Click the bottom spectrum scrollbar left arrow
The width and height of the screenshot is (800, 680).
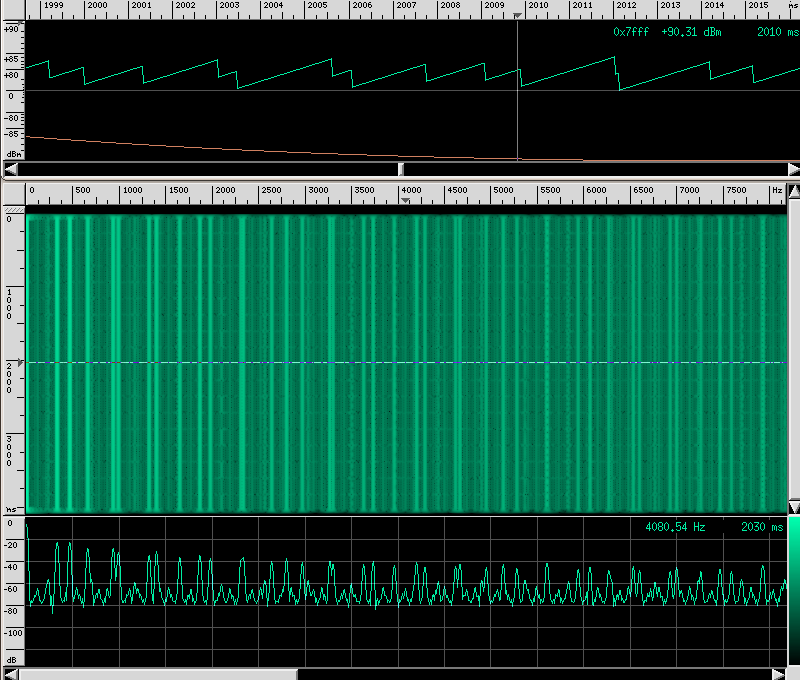click(x=12, y=674)
